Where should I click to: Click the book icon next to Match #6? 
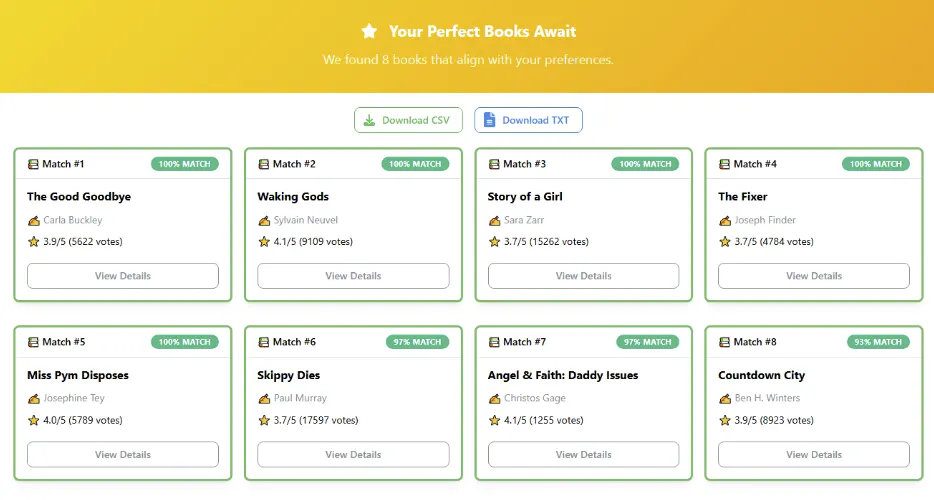(264, 342)
